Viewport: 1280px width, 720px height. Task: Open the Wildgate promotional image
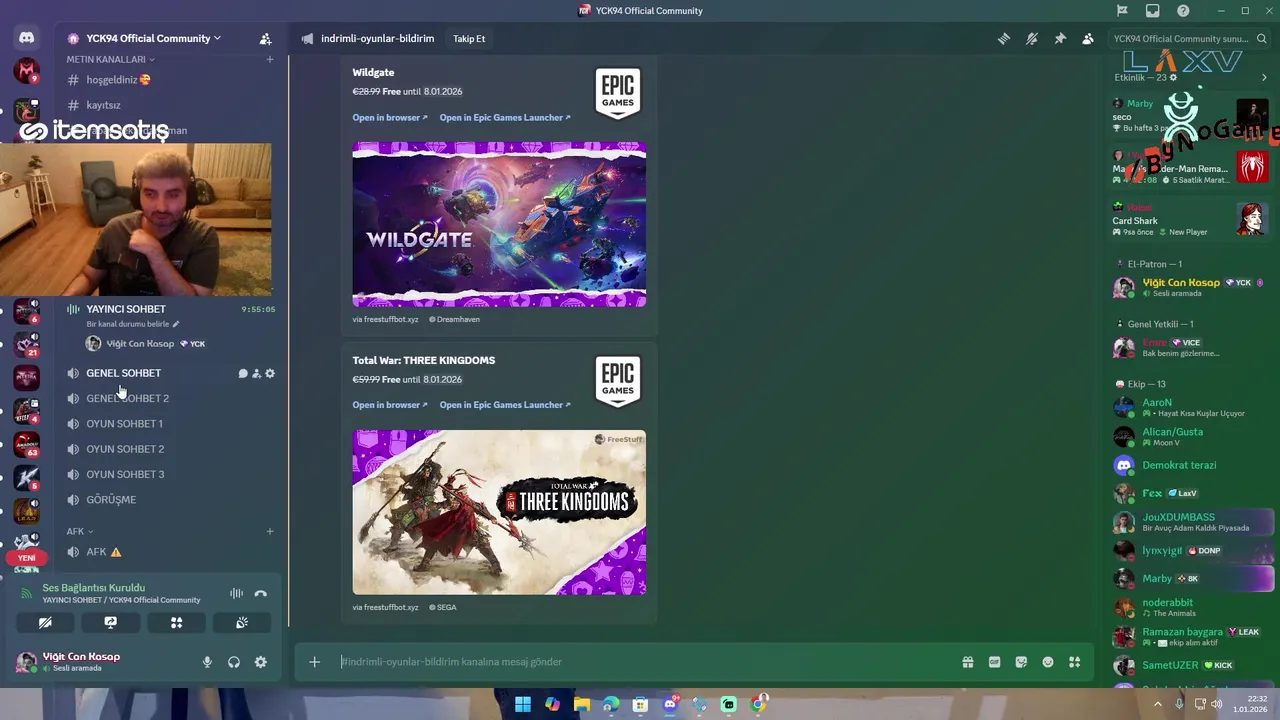pos(499,224)
